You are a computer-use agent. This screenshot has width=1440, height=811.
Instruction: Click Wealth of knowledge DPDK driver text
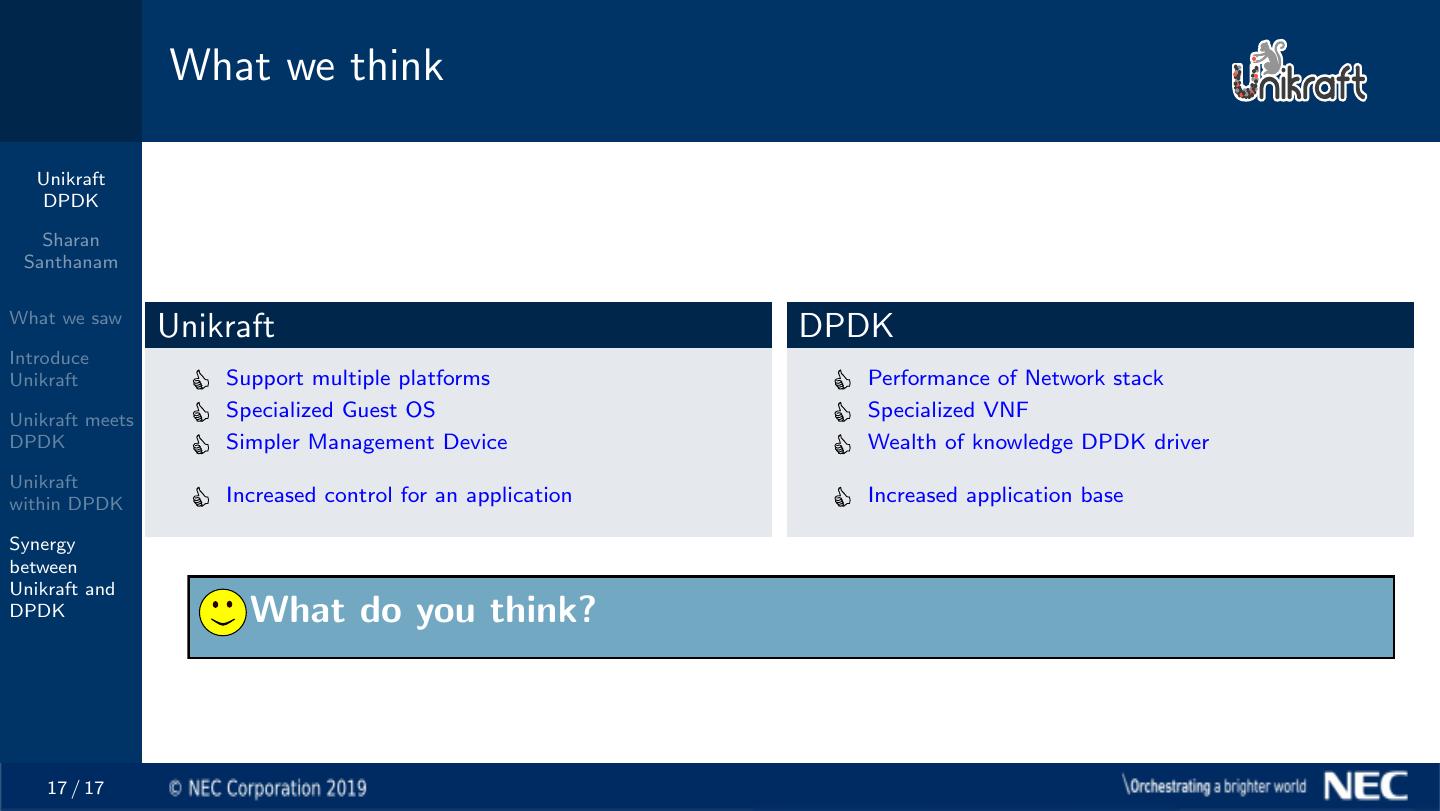click(1039, 443)
